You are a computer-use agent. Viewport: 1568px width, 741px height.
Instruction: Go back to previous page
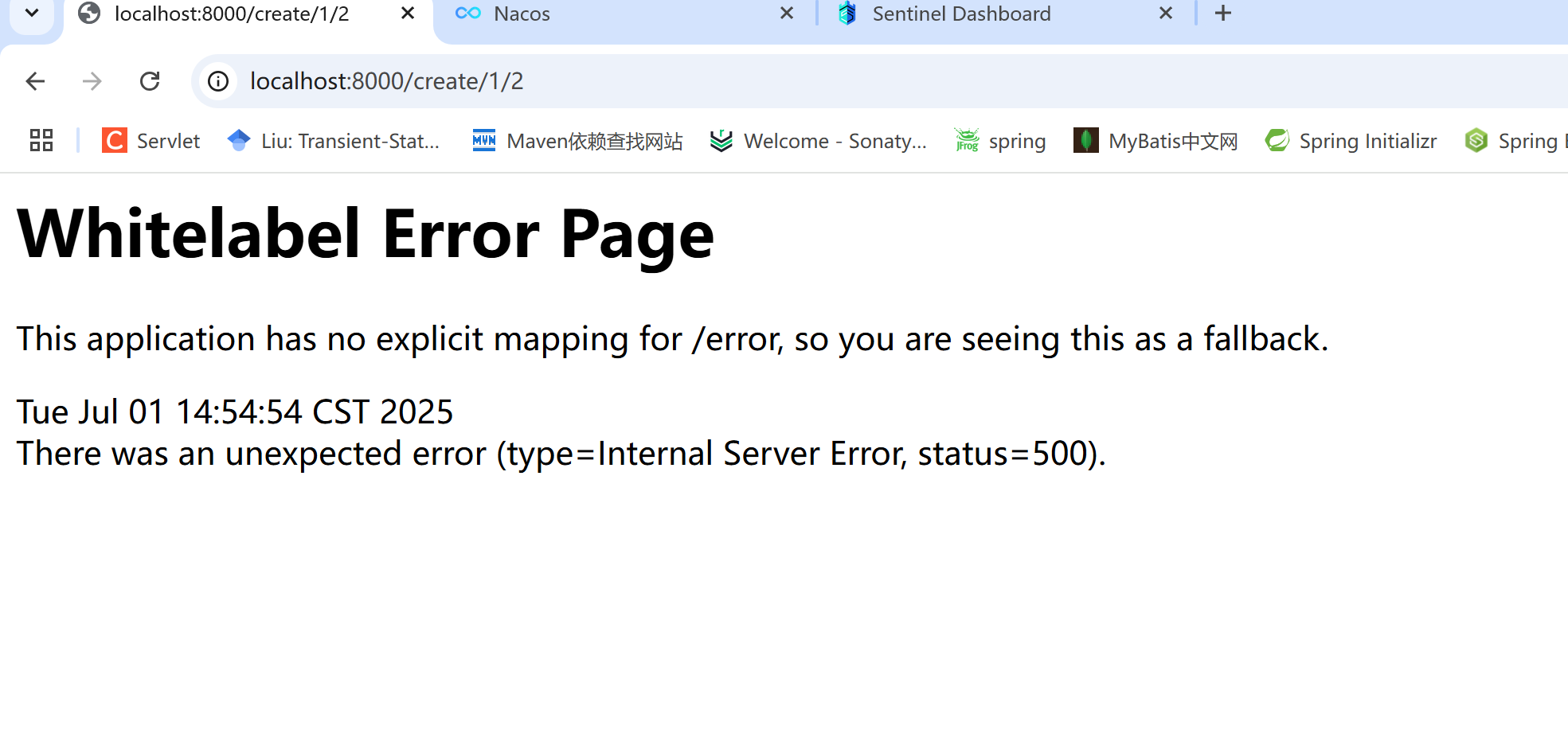(x=35, y=81)
